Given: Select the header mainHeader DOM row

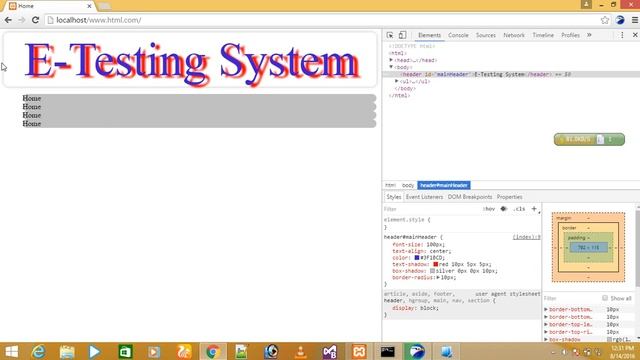Looking at the screenshot, I should pos(511,74).
